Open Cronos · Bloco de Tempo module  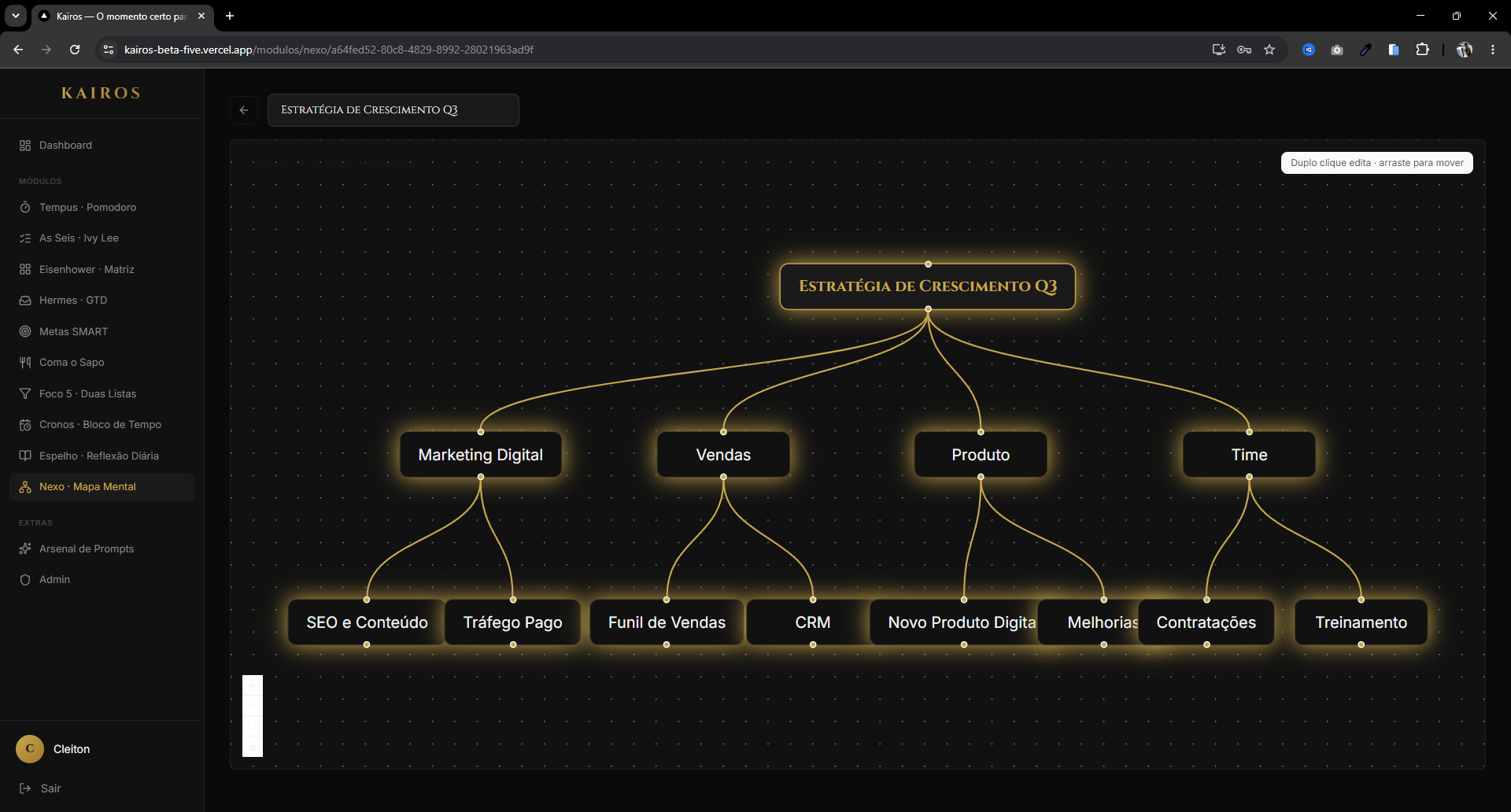[x=102, y=424]
